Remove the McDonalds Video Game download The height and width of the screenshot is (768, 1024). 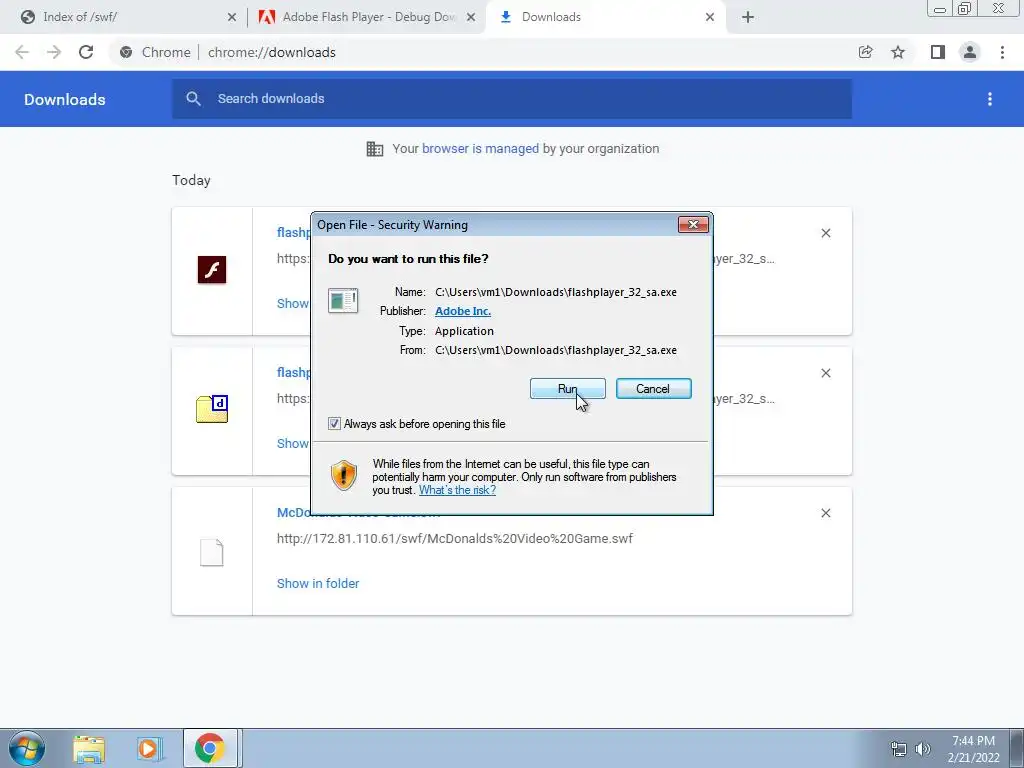coord(826,513)
